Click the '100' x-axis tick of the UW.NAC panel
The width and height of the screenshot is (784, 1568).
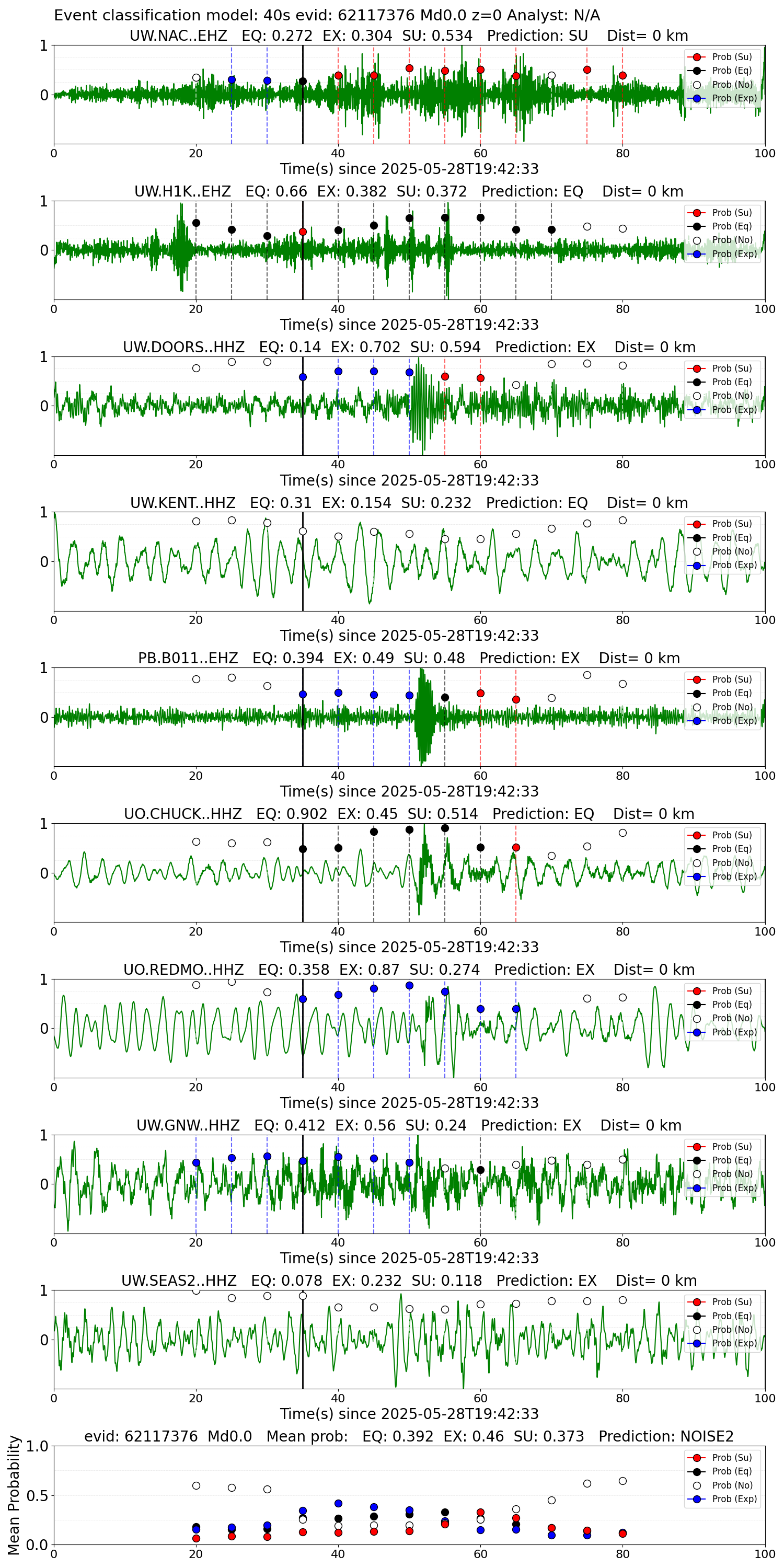765,153
